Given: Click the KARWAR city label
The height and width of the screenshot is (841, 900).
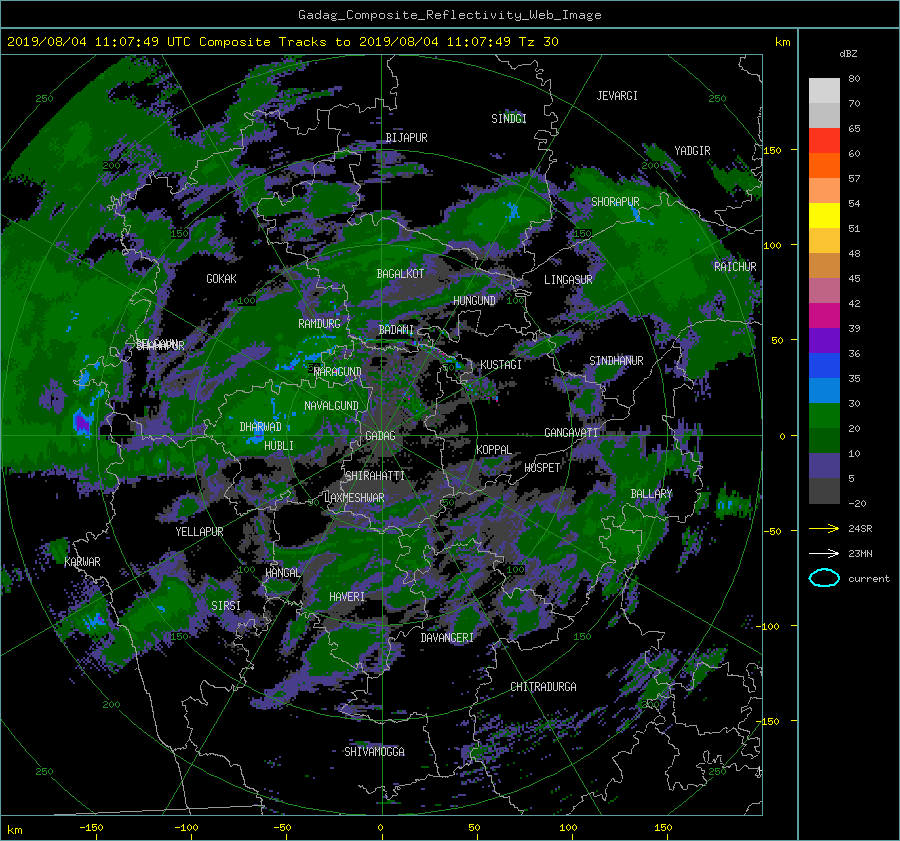Looking at the screenshot, I should click(x=82, y=561).
